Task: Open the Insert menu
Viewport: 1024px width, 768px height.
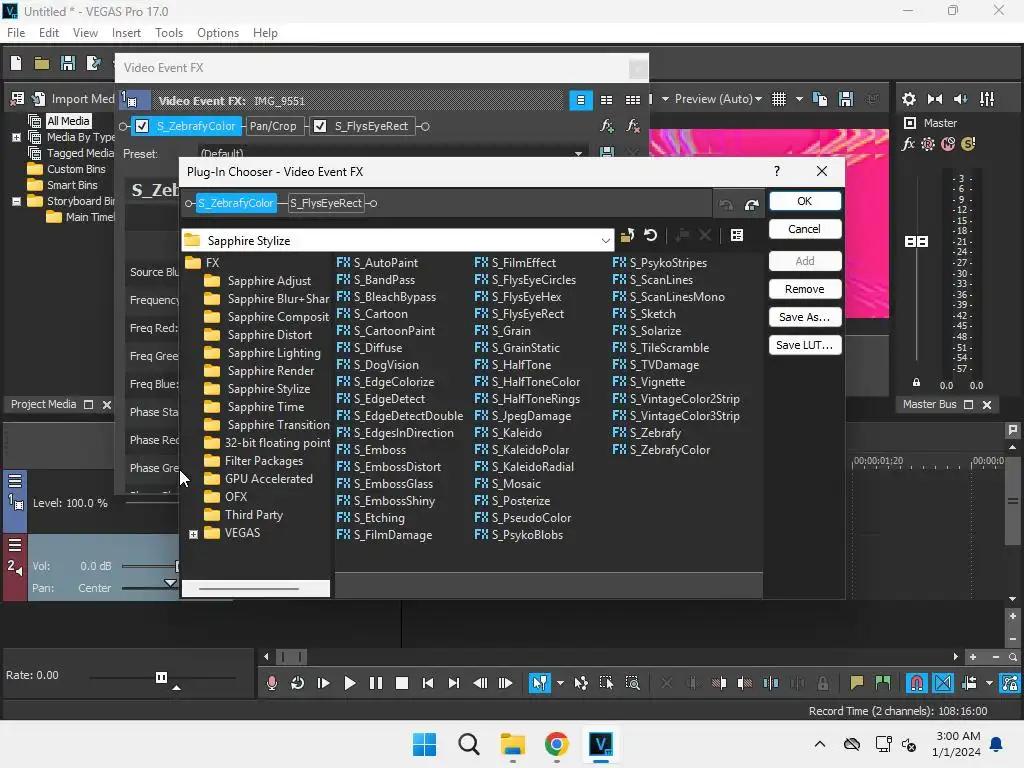Action: [126, 33]
